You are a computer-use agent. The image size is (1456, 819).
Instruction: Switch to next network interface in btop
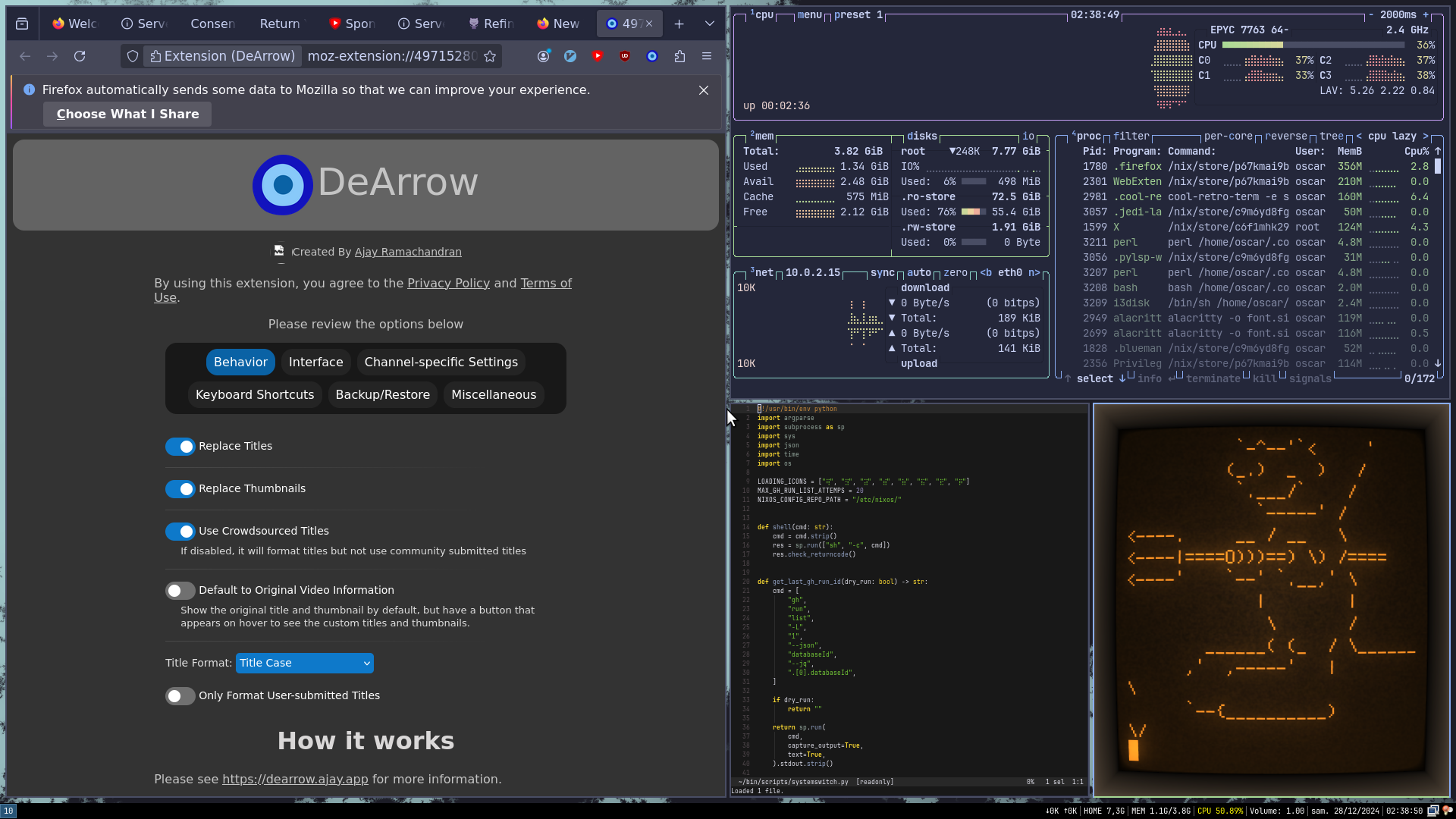click(x=1034, y=272)
